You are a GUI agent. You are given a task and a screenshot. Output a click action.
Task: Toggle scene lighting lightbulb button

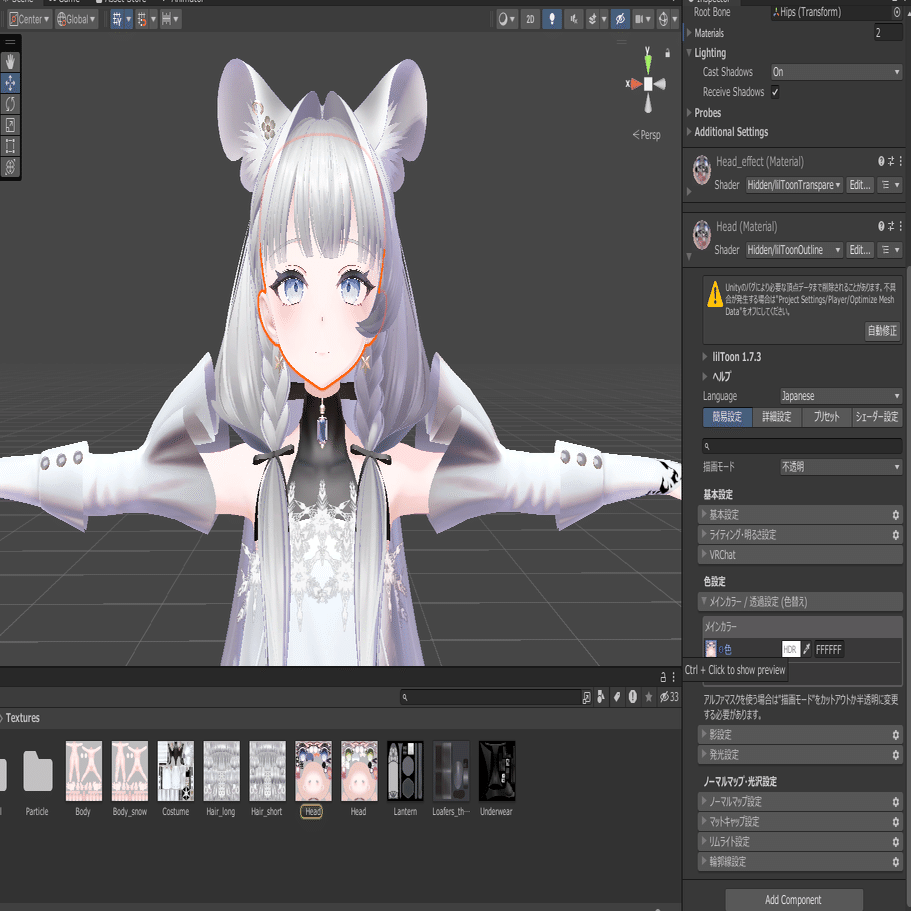(552, 19)
